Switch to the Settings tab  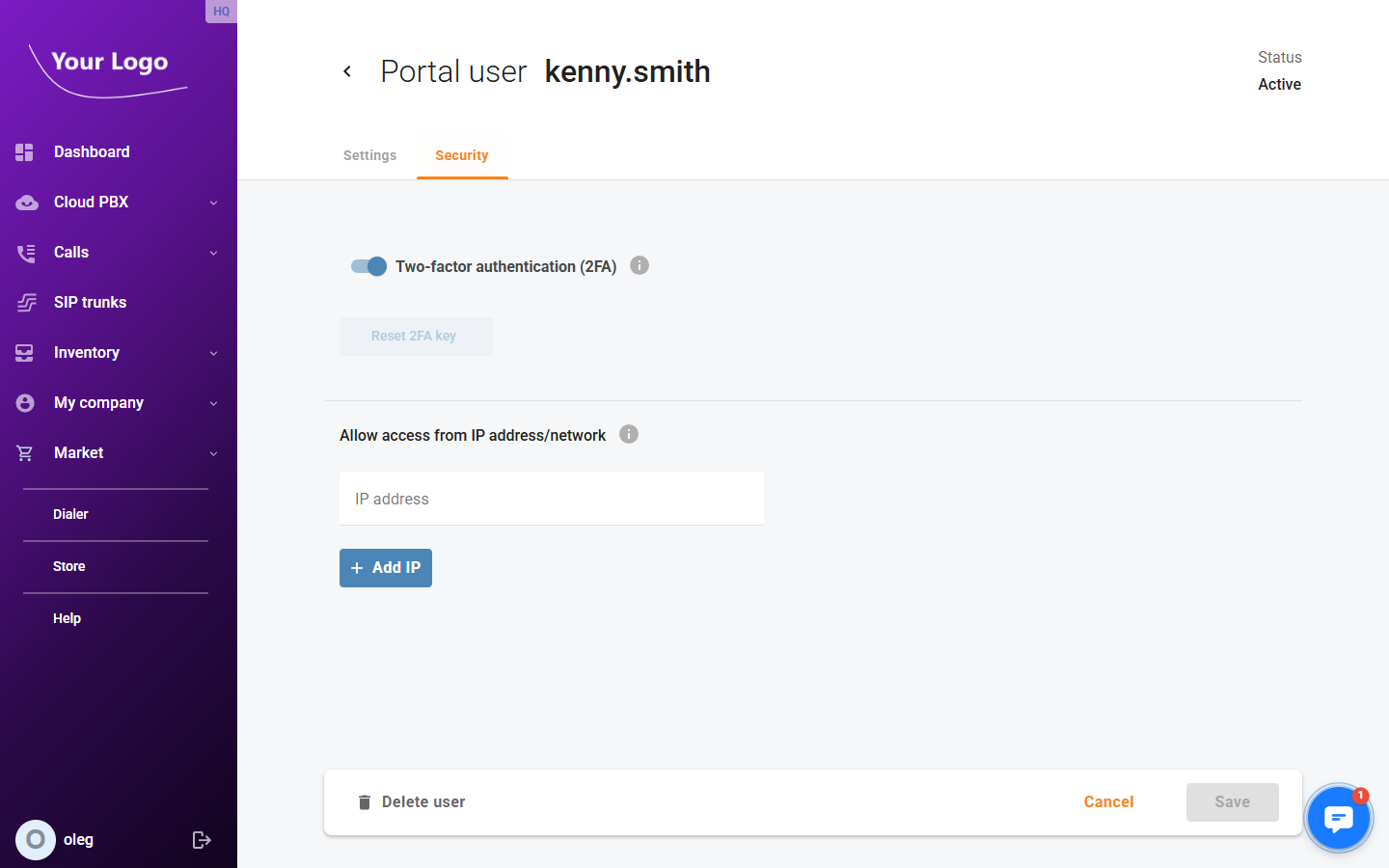coord(369,155)
